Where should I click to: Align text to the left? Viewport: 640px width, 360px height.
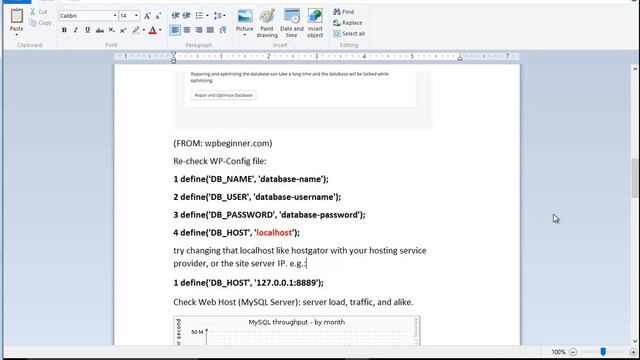(175, 30)
